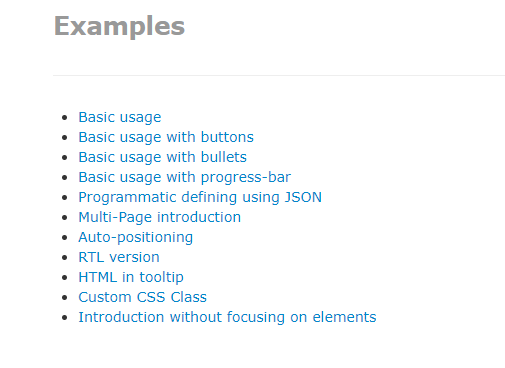
Task: Click the bullet beside Custom CSS Class
Action: (x=65, y=298)
